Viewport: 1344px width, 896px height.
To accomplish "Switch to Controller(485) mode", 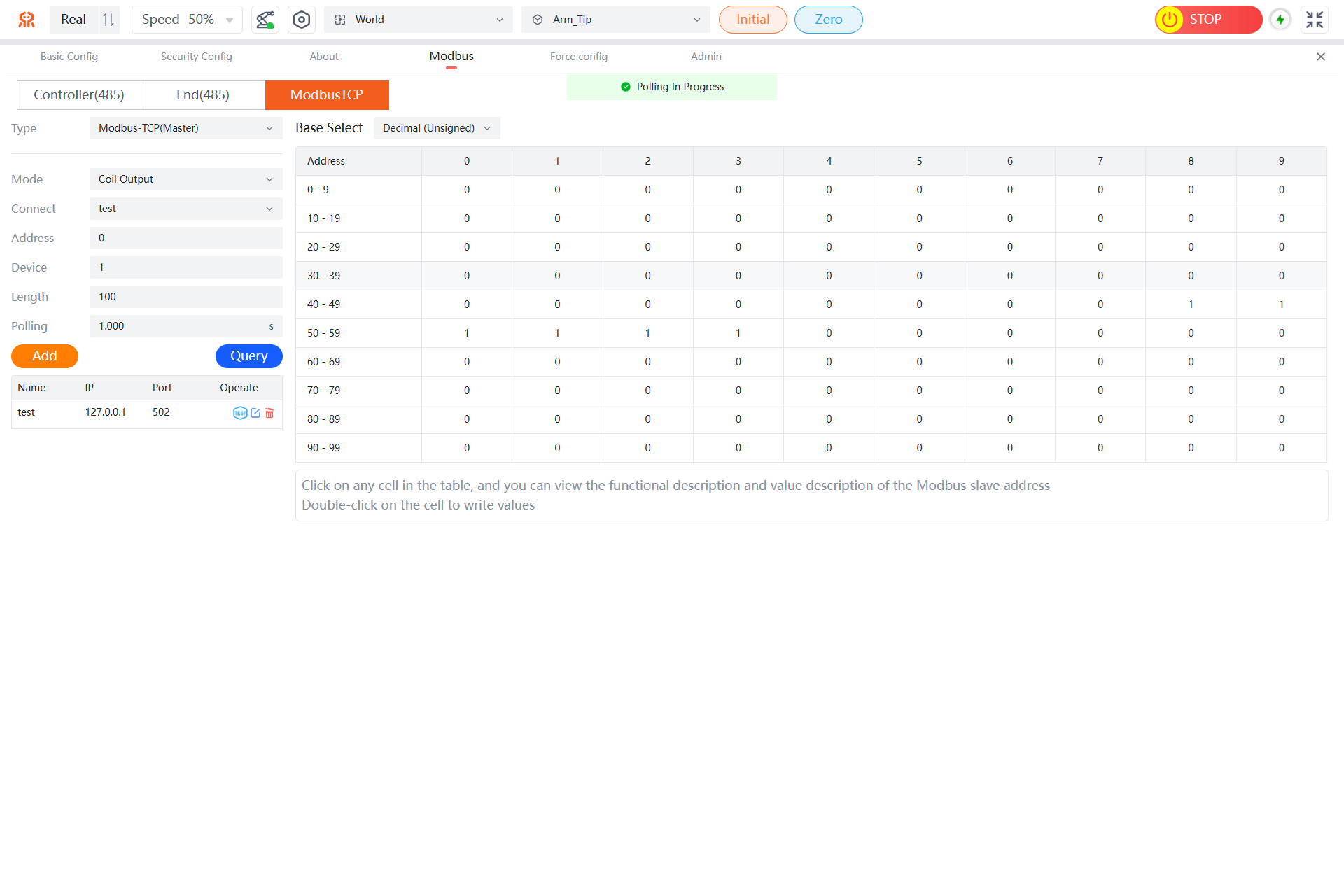I will coord(79,94).
